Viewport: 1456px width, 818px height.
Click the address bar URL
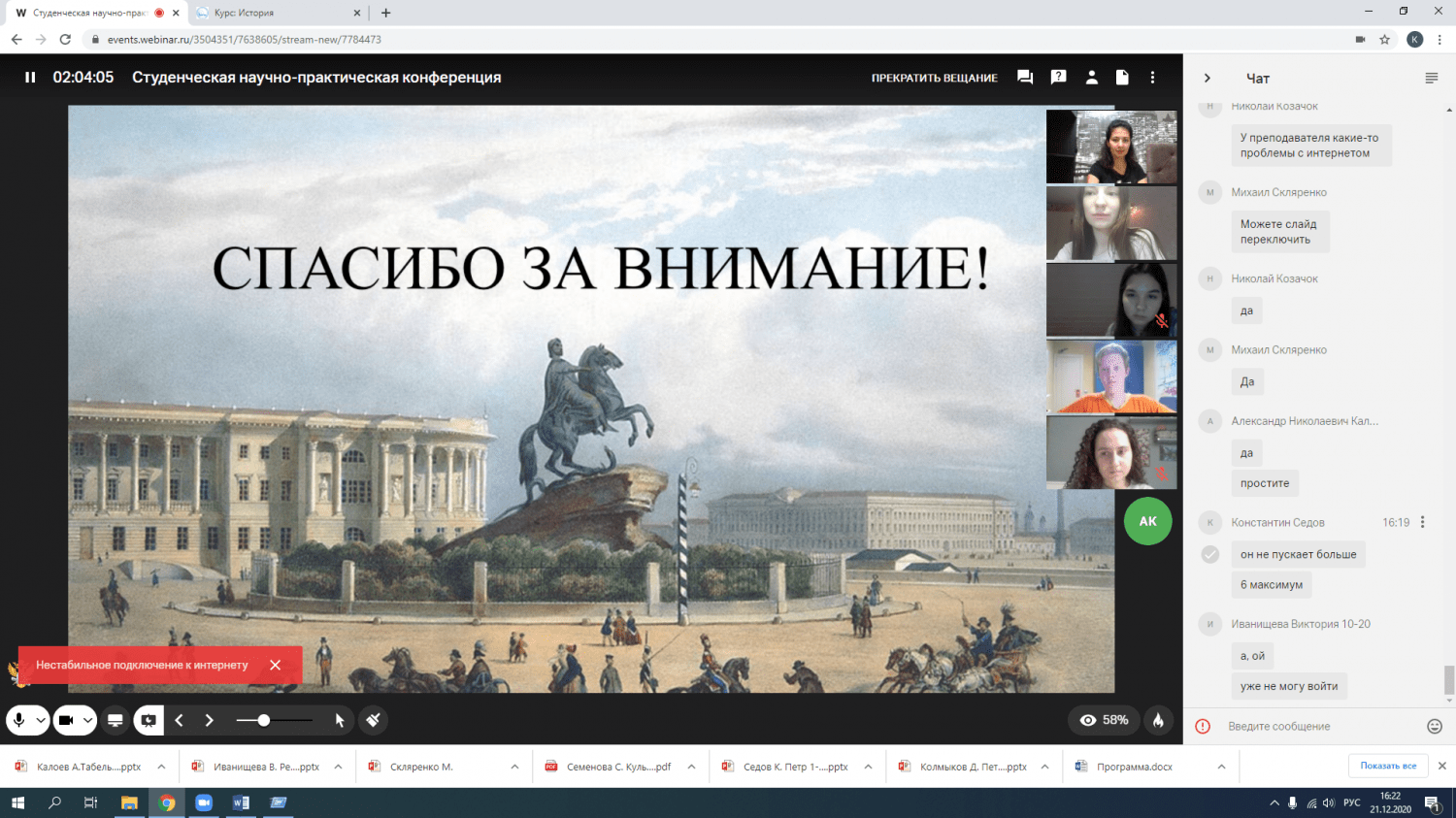tap(244, 40)
